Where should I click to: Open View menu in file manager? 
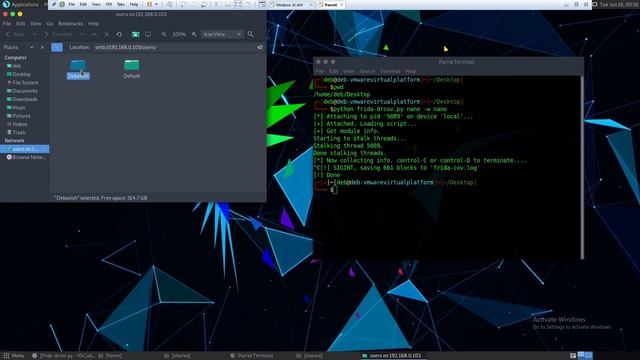click(36, 24)
